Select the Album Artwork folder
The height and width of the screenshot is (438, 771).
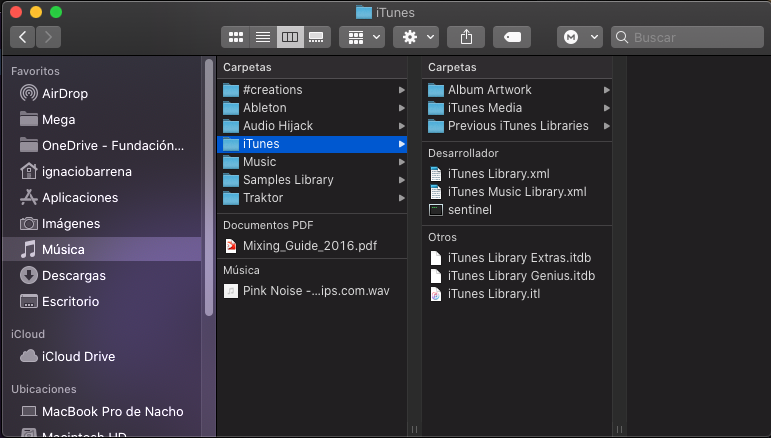(517, 90)
